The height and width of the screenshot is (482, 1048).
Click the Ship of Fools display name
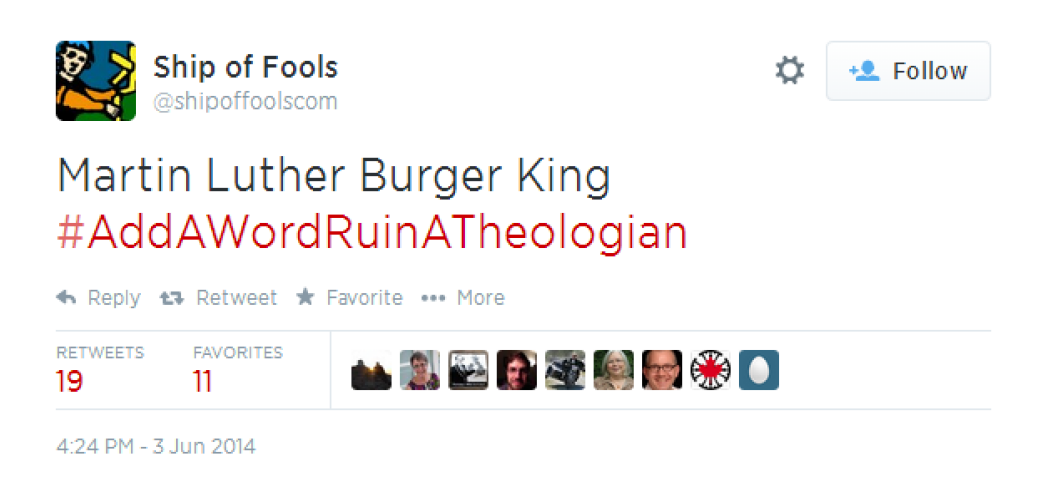245,67
